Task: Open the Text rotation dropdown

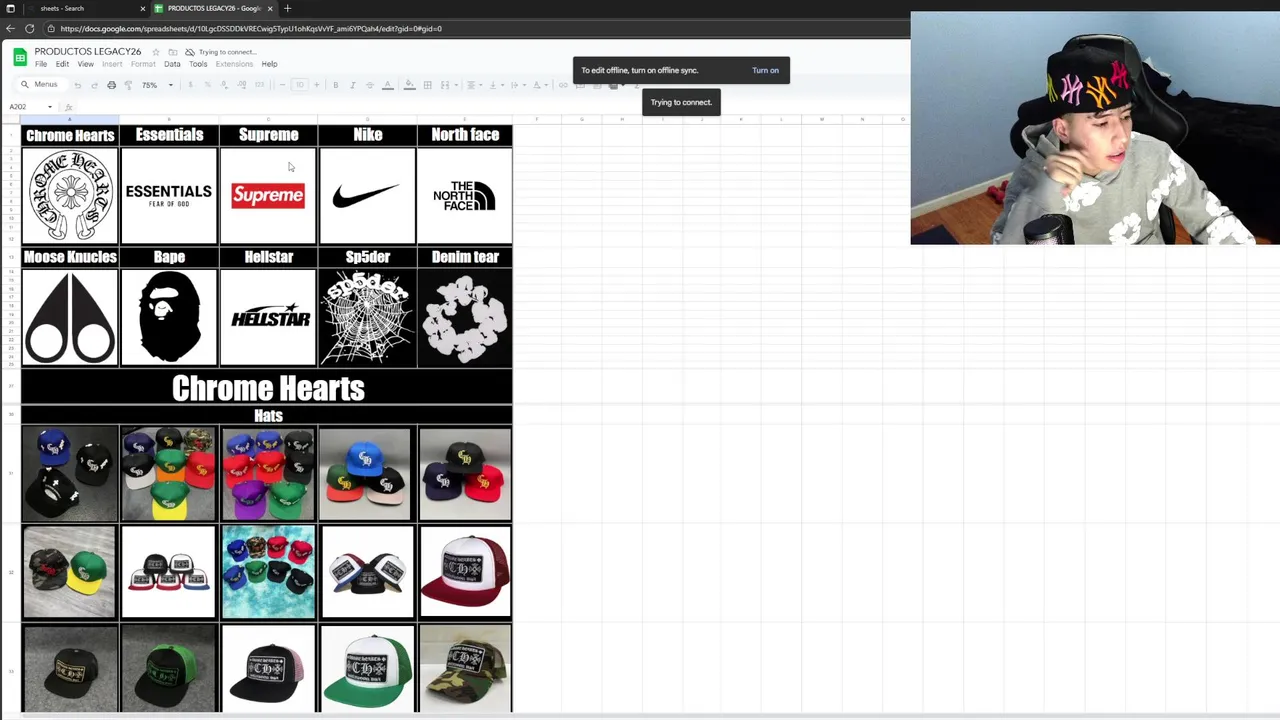Action: (540, 85)
